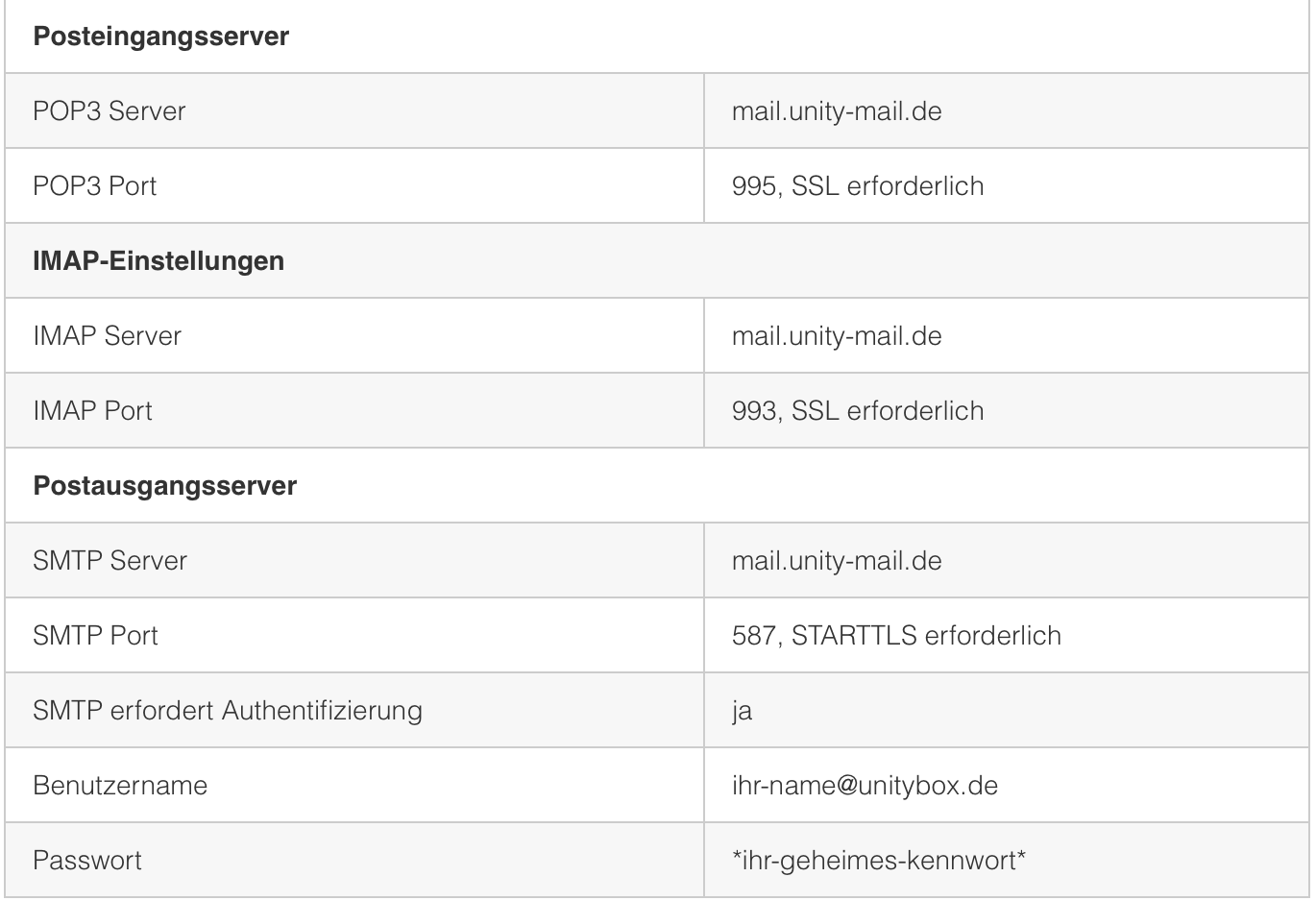Select the value 995, SSL erforderlich
Viewport: 1316px width, 901px height.
coord(857,186)
